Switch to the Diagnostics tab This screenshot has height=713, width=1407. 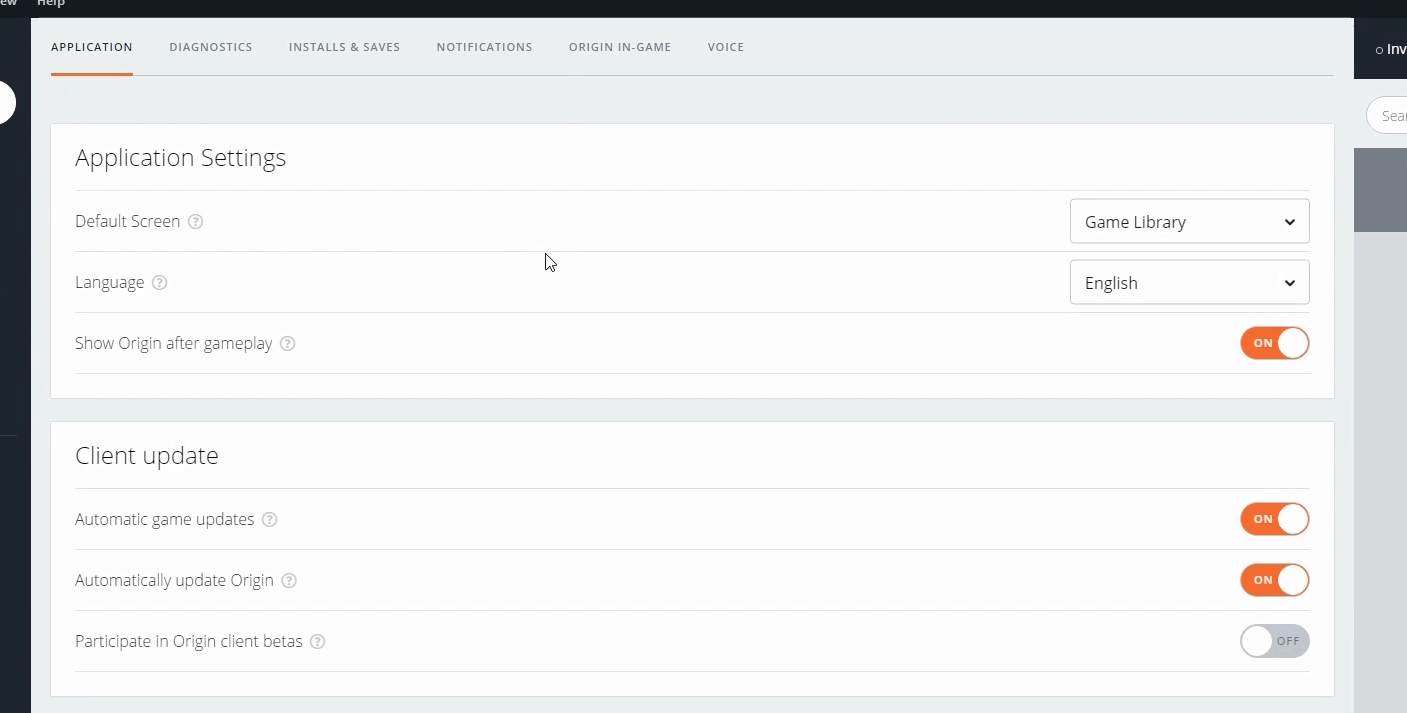click(211, 47)
